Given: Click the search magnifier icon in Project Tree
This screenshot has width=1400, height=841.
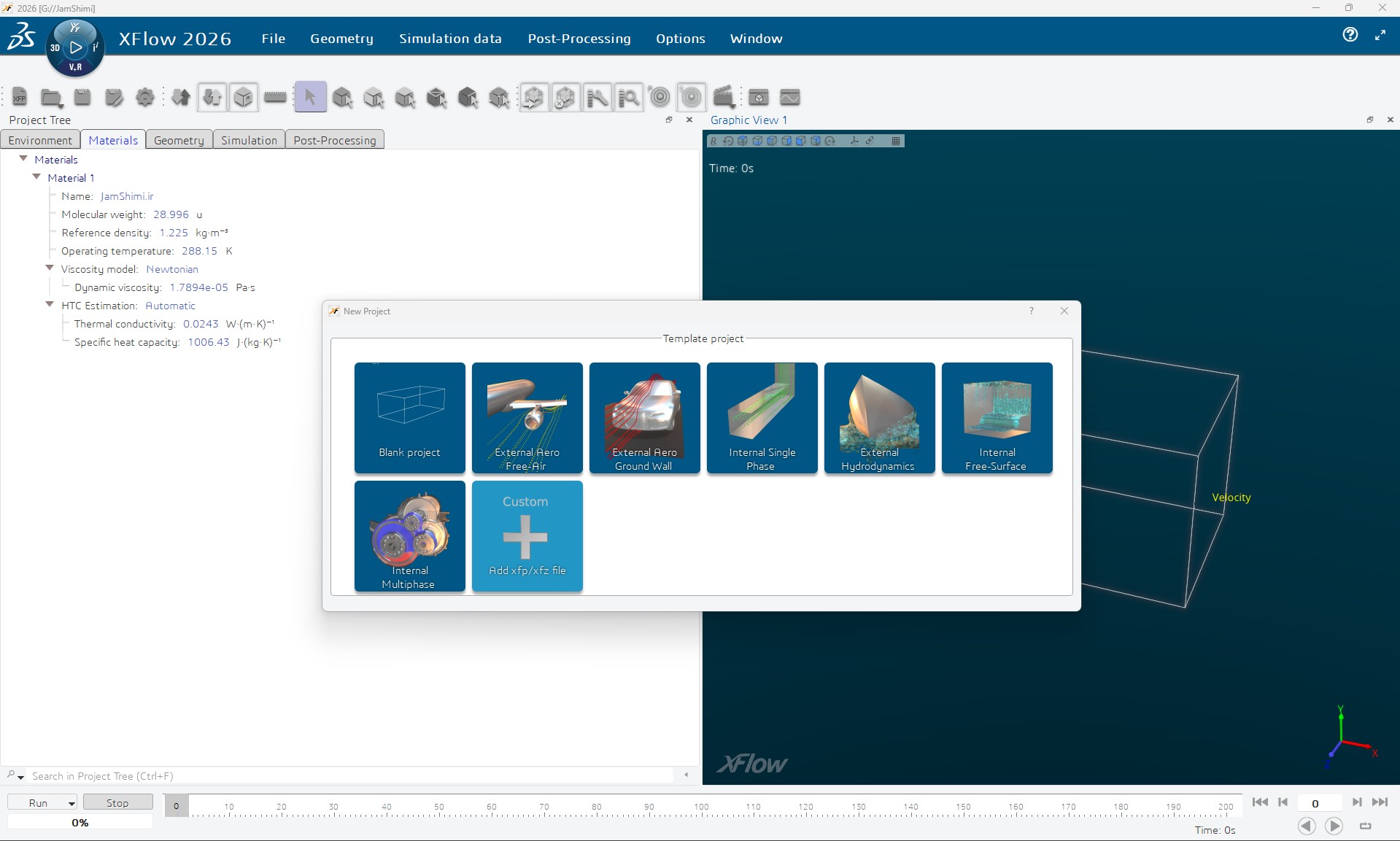Looking at the screenshot, I should click(x=11, y=775).
